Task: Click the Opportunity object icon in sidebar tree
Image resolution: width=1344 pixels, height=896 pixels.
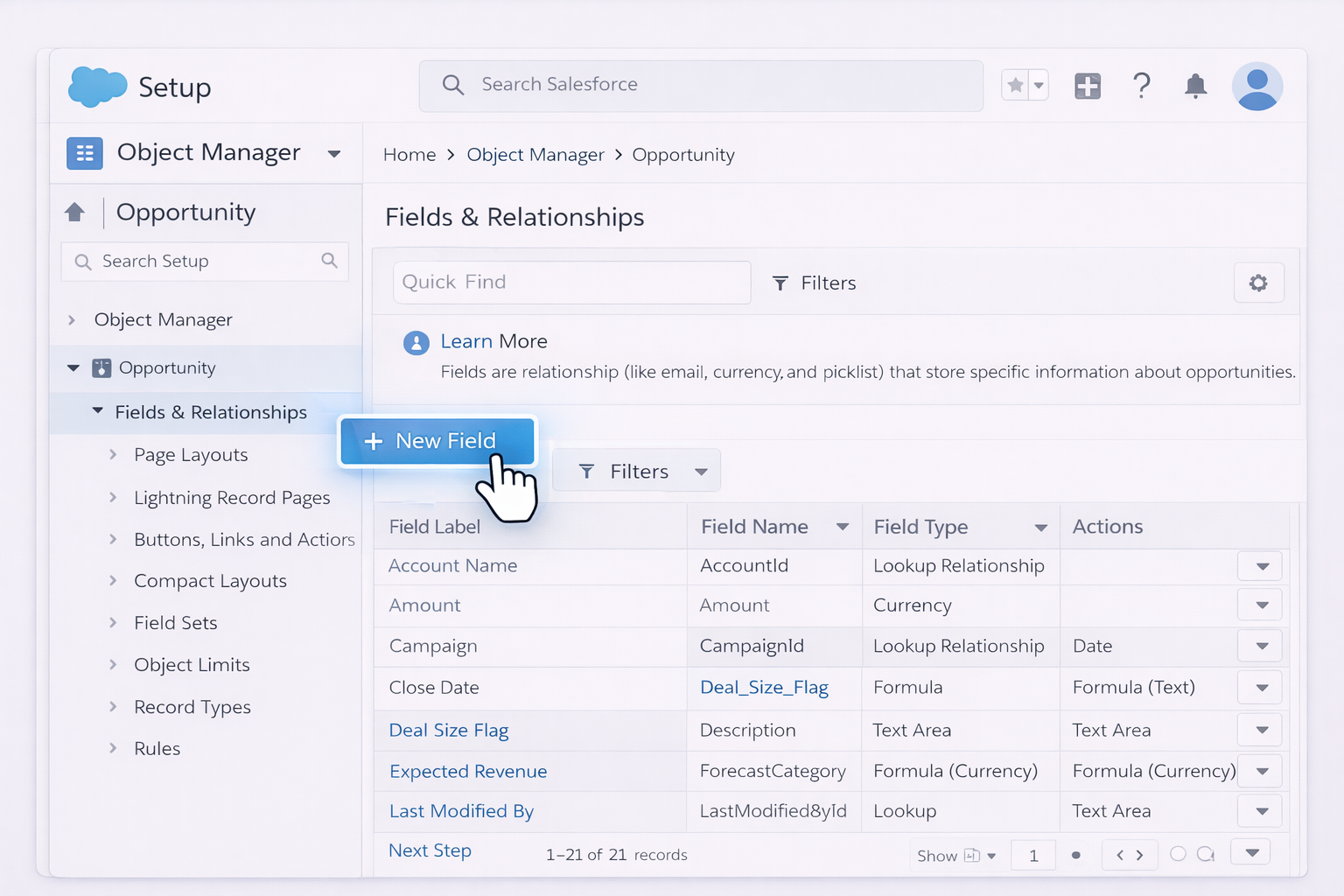Action: tap(101, 367)
